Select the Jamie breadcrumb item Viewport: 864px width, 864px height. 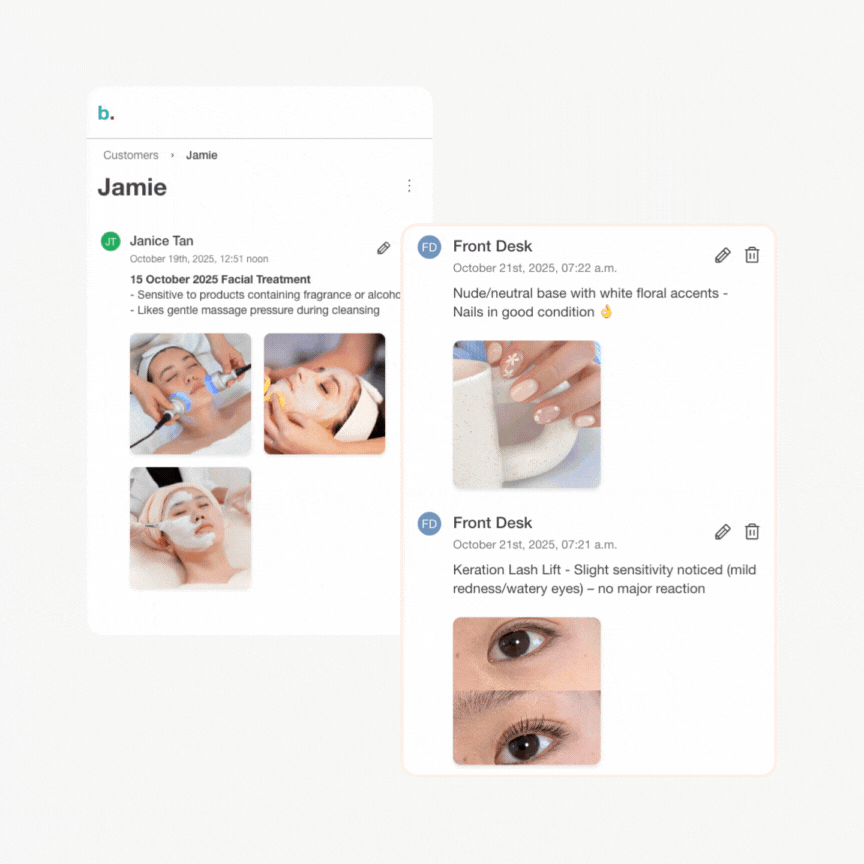tap(202, 155)
